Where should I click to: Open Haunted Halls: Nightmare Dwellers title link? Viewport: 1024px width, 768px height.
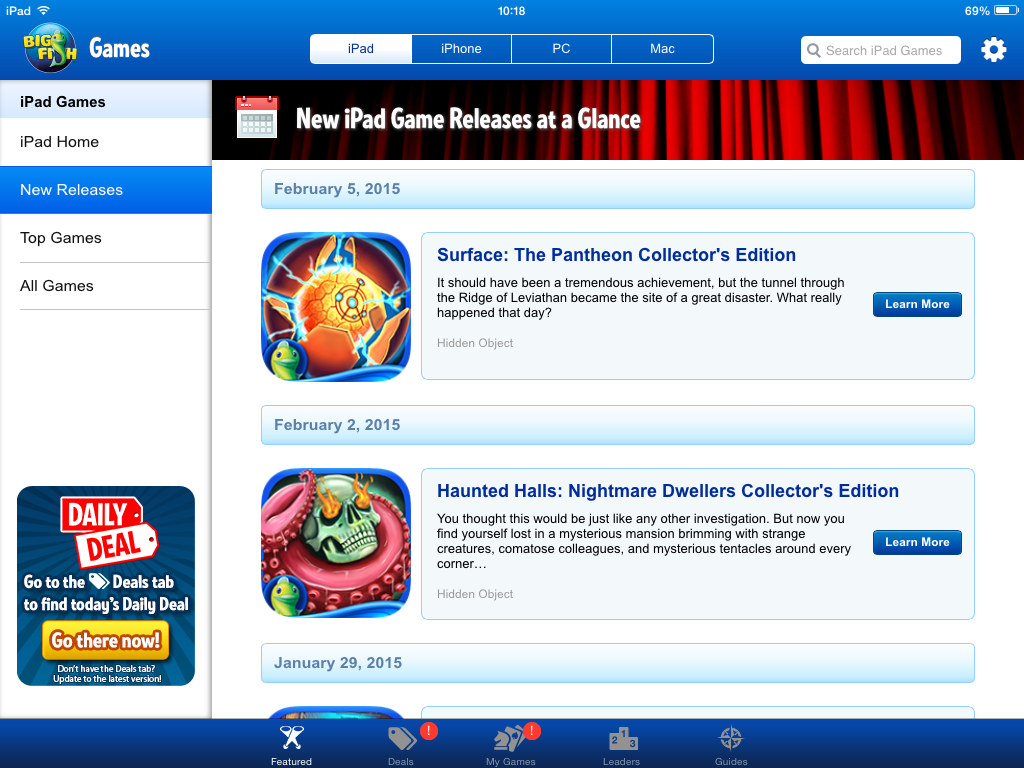pos(667,491)
